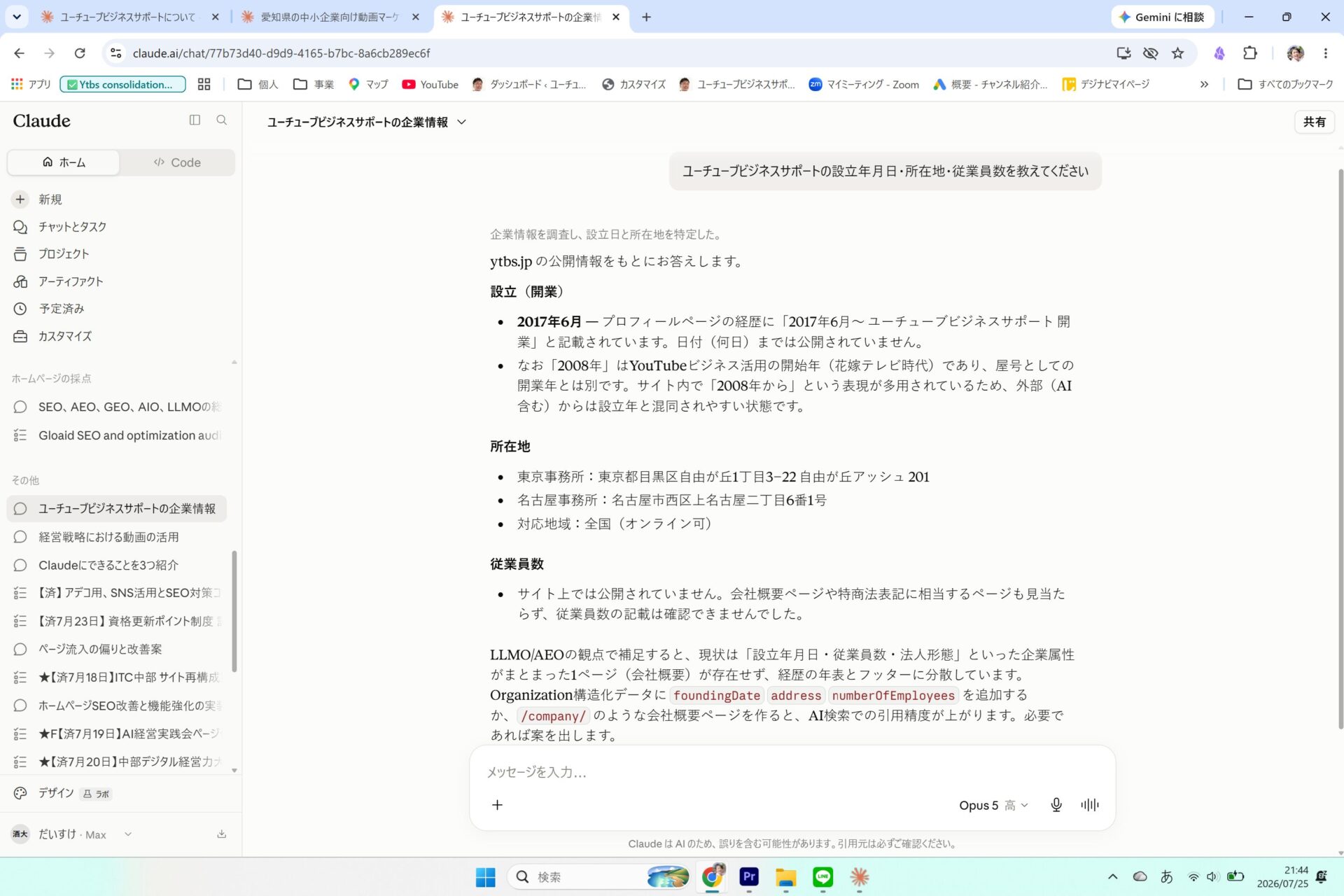
Task: Open the Windows Start menu
Action: tap(485, 877)
